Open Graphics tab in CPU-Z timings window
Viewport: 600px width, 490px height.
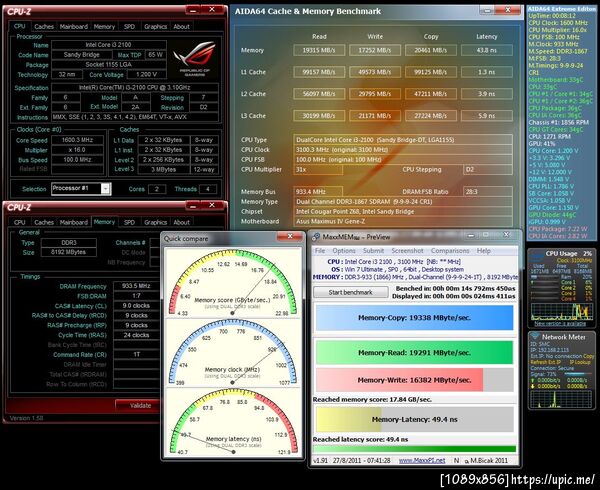[155, 223]
